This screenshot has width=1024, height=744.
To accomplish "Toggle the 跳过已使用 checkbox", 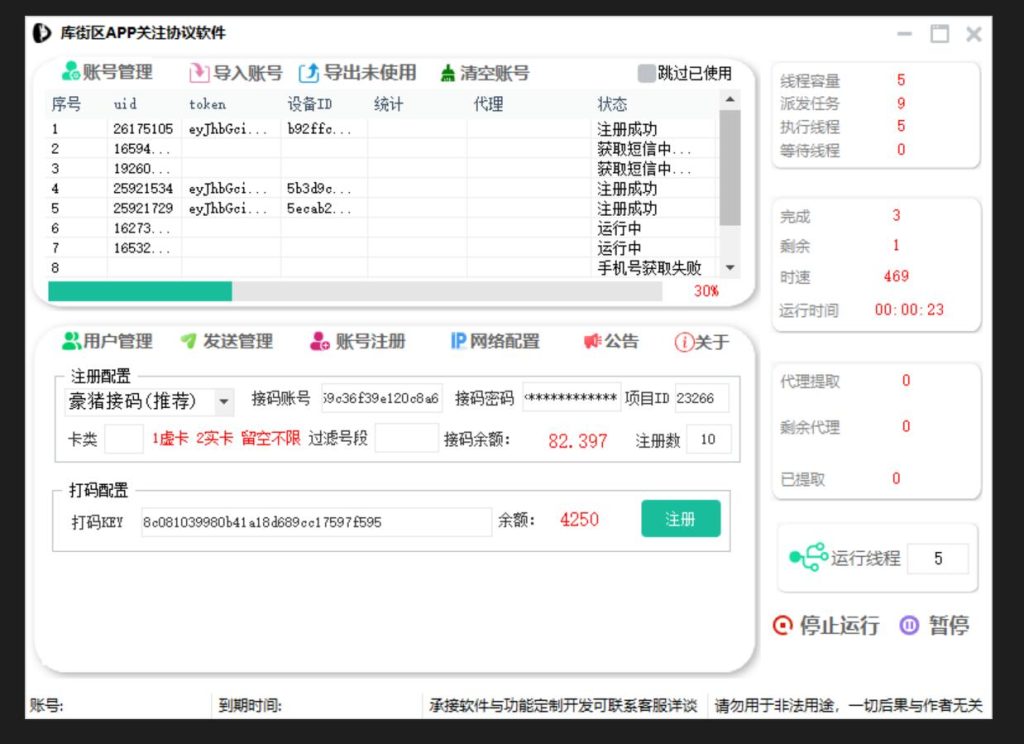I will (x=647, y=73).
